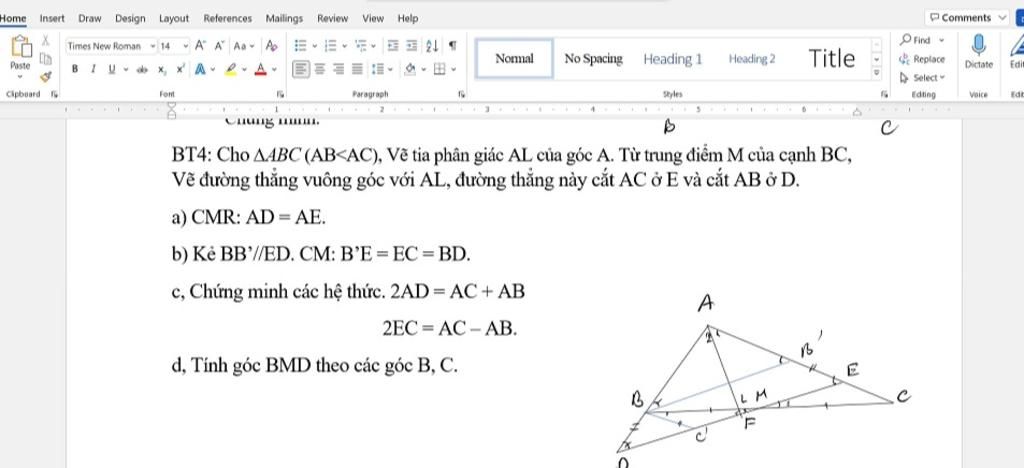Viewport: 1024px width, 468px height.
Task: Expand the underline style arrow
Action: point(125,69)
